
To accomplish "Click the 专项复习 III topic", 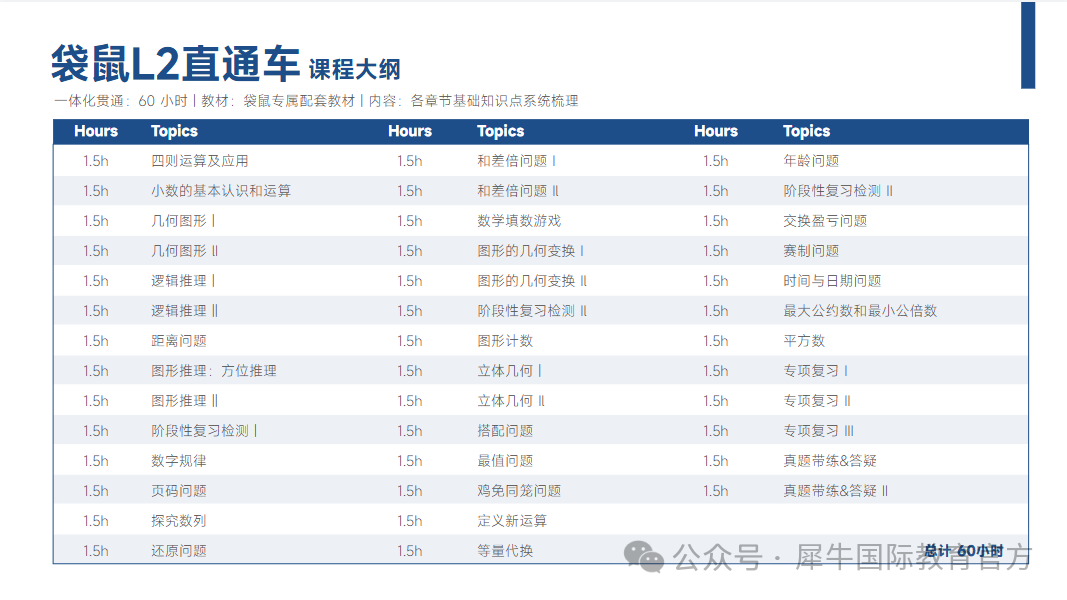I will click(819, 431).
